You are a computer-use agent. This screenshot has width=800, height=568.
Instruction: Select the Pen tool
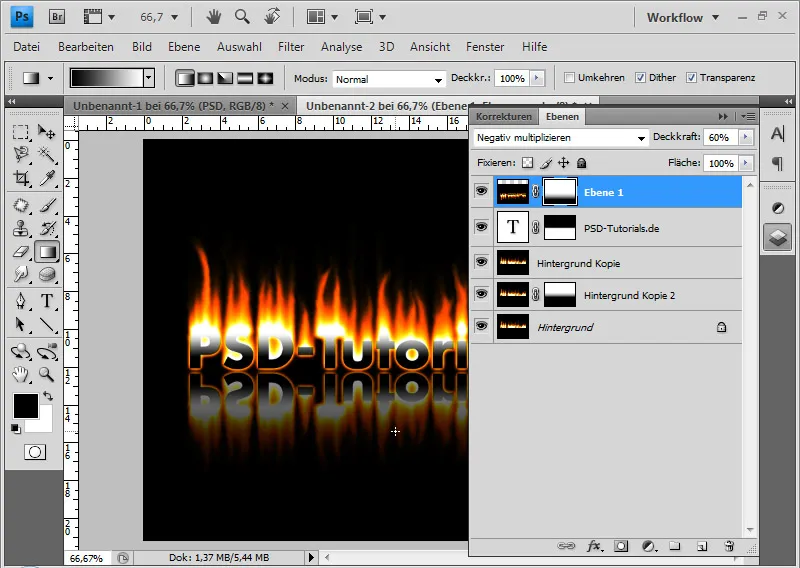[20, 300]
